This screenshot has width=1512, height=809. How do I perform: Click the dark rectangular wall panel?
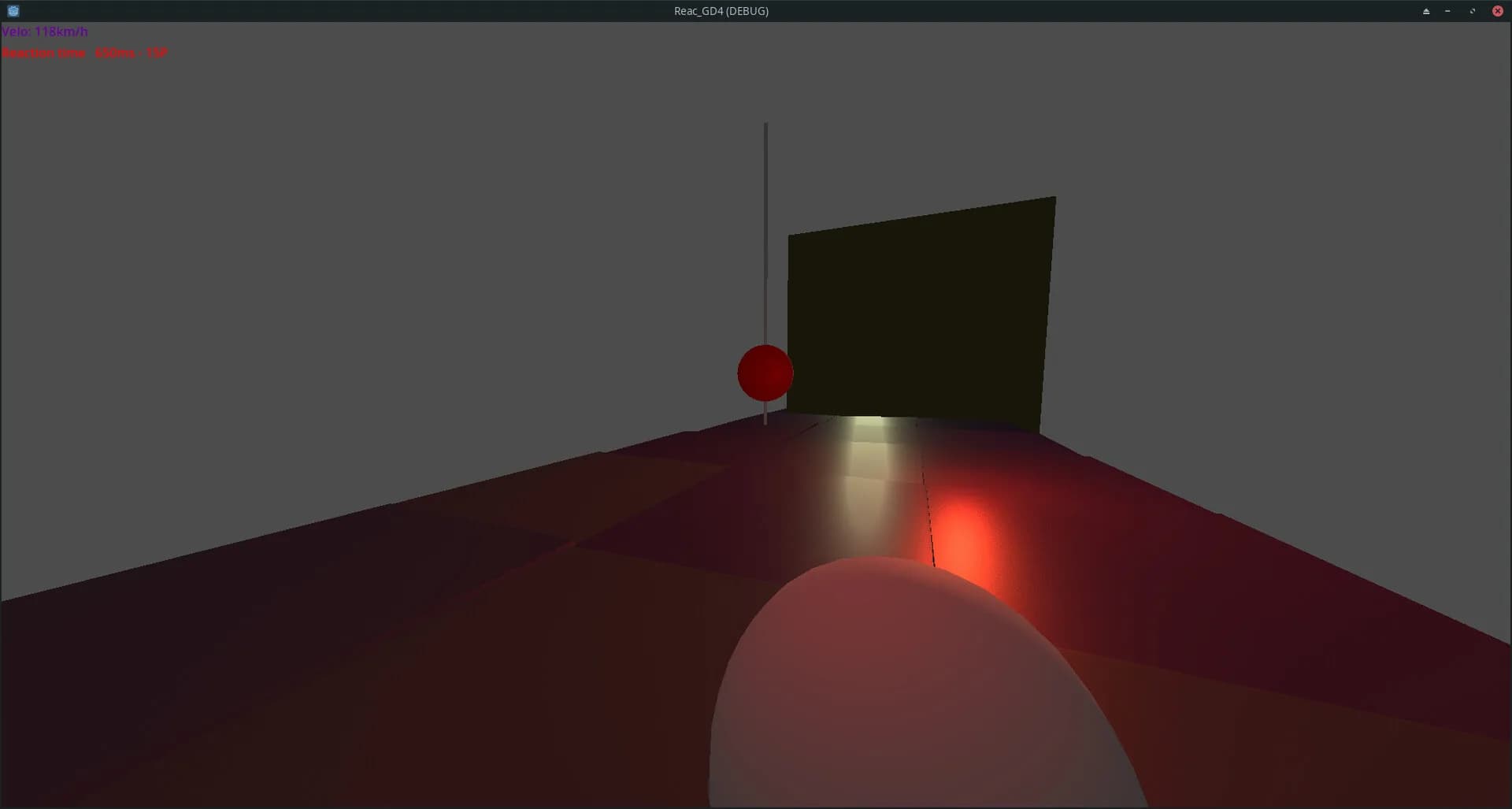pos(920,315)
